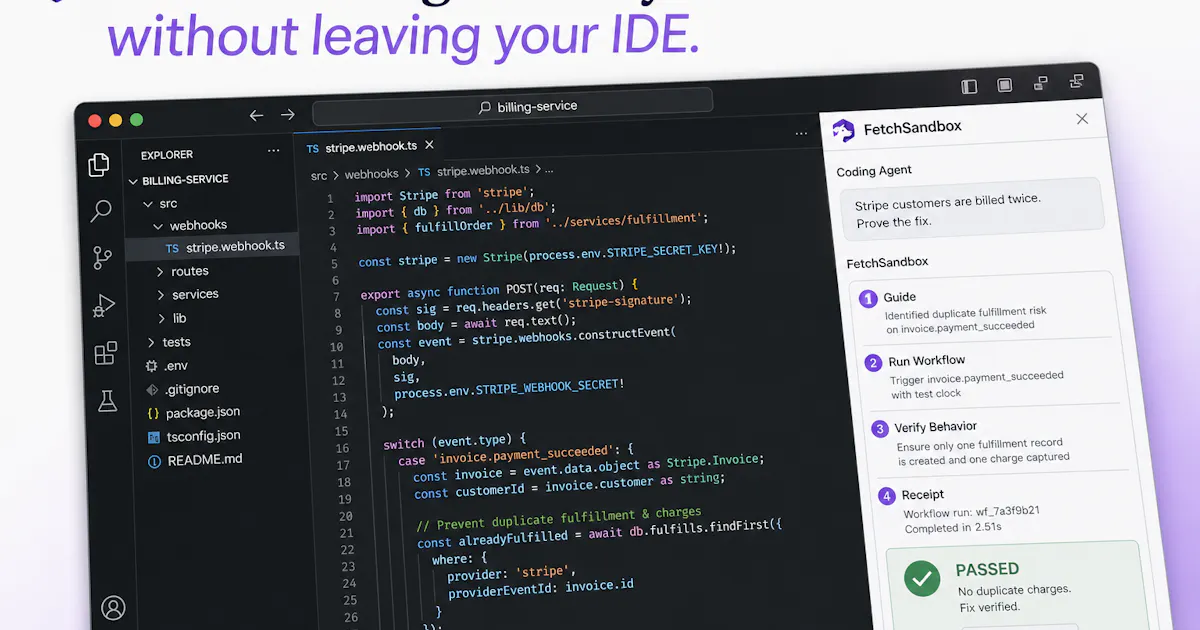Image resolution: width=1200 pixels, height=630 pixels.
Task: Click the "import Stripe from 'stripe'" code line
Action: click(445, 193)
